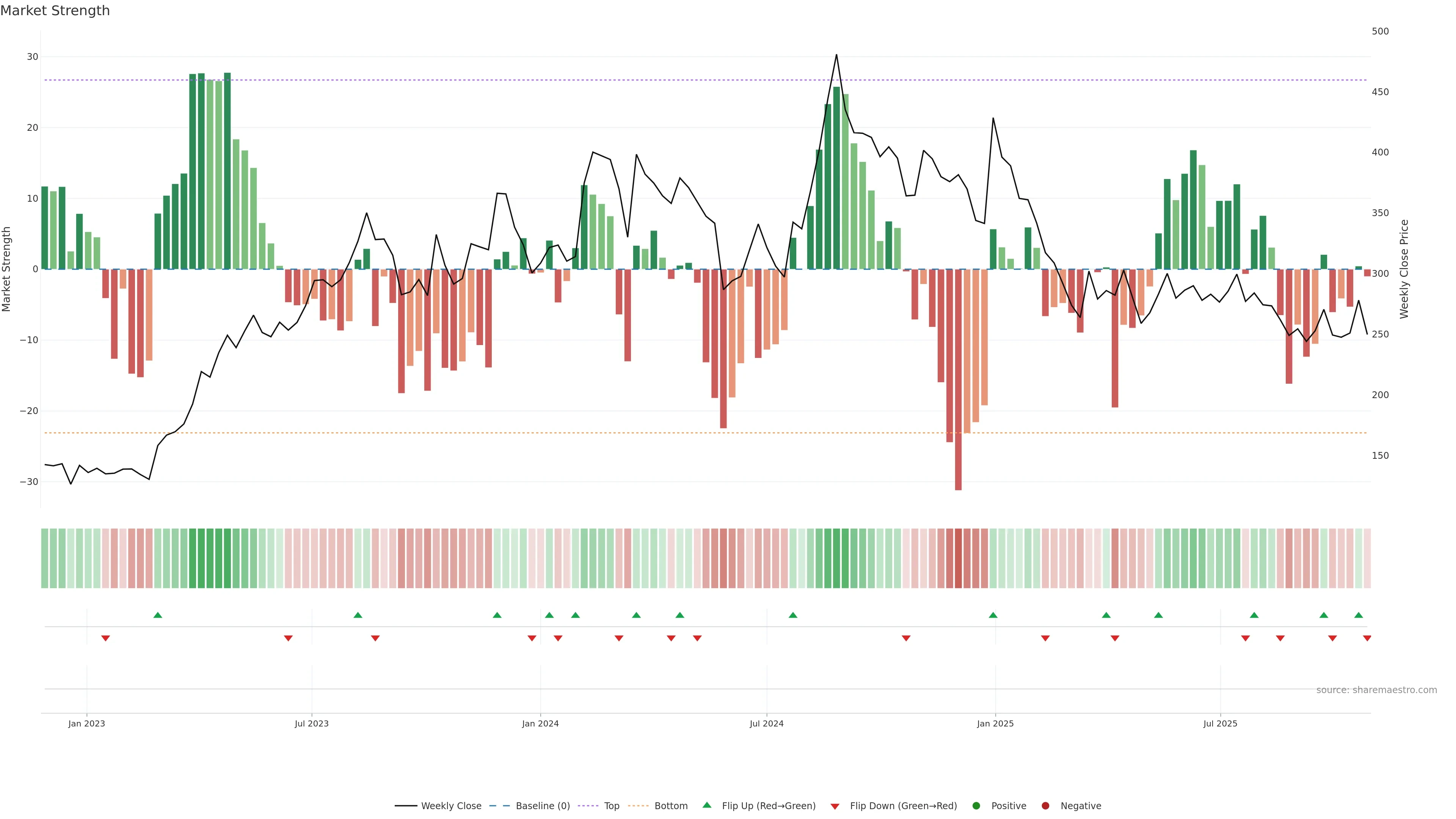Click the rightmost red Flip Down triangle marker
This screenshot has height=819, width=1456.
point(1367,638)
